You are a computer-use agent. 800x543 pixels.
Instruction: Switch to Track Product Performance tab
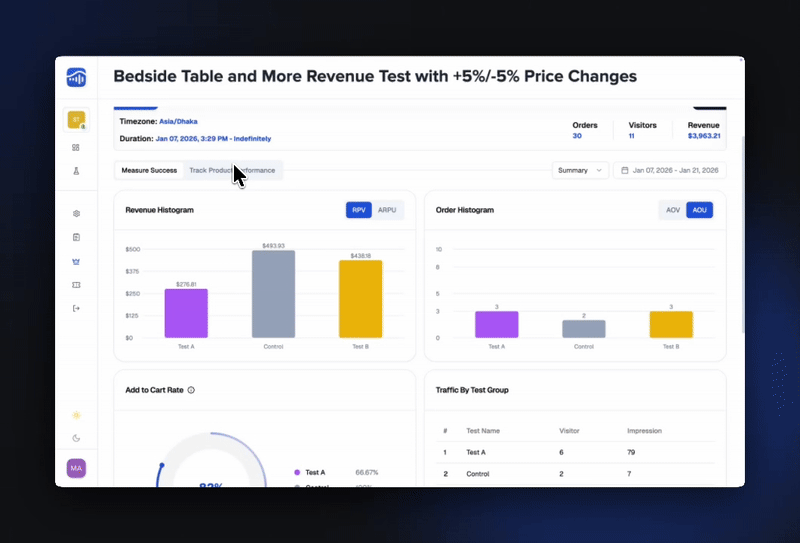(x=232, y=170)
